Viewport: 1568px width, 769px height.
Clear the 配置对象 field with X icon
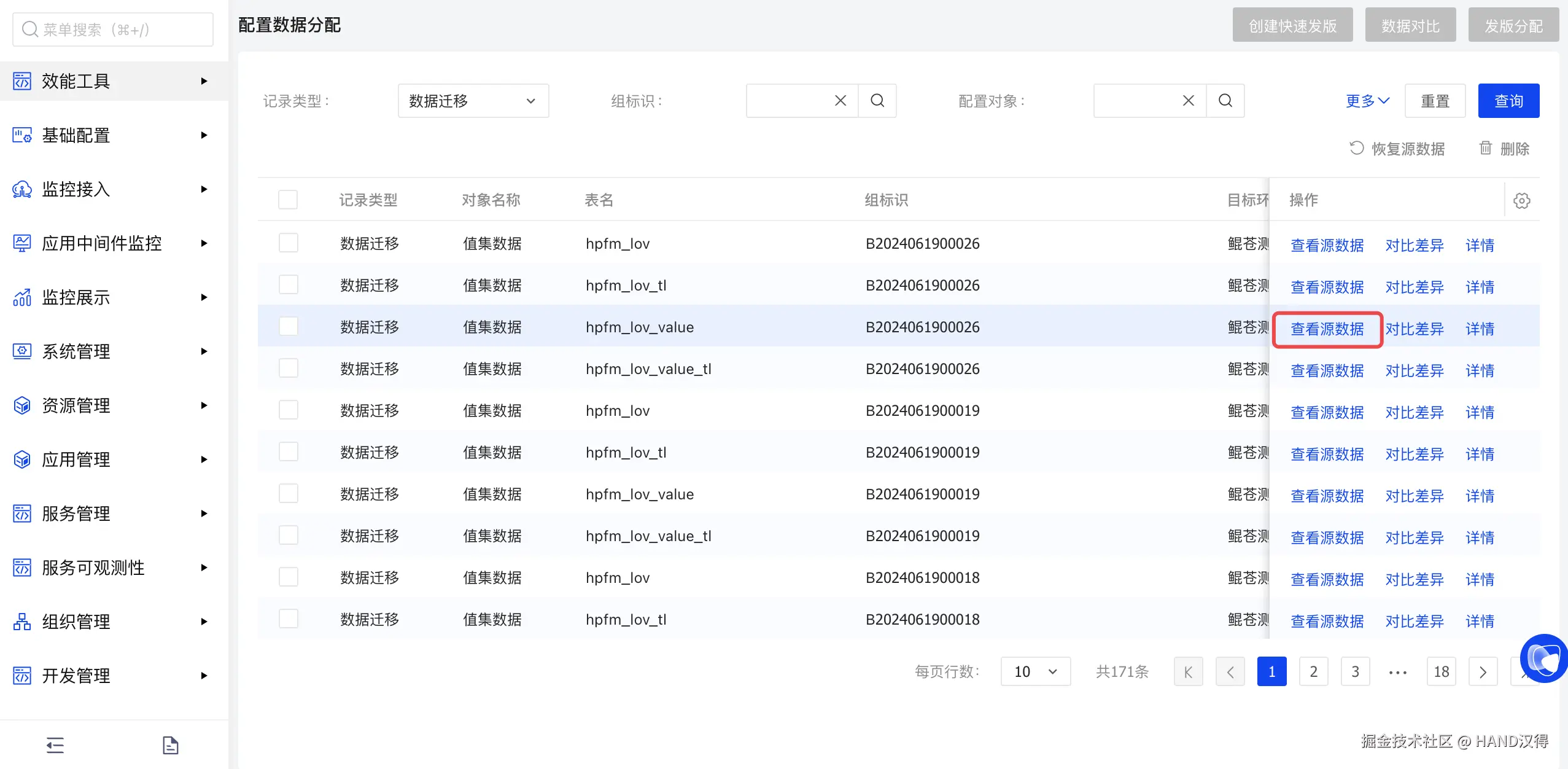click(1189, 101)
